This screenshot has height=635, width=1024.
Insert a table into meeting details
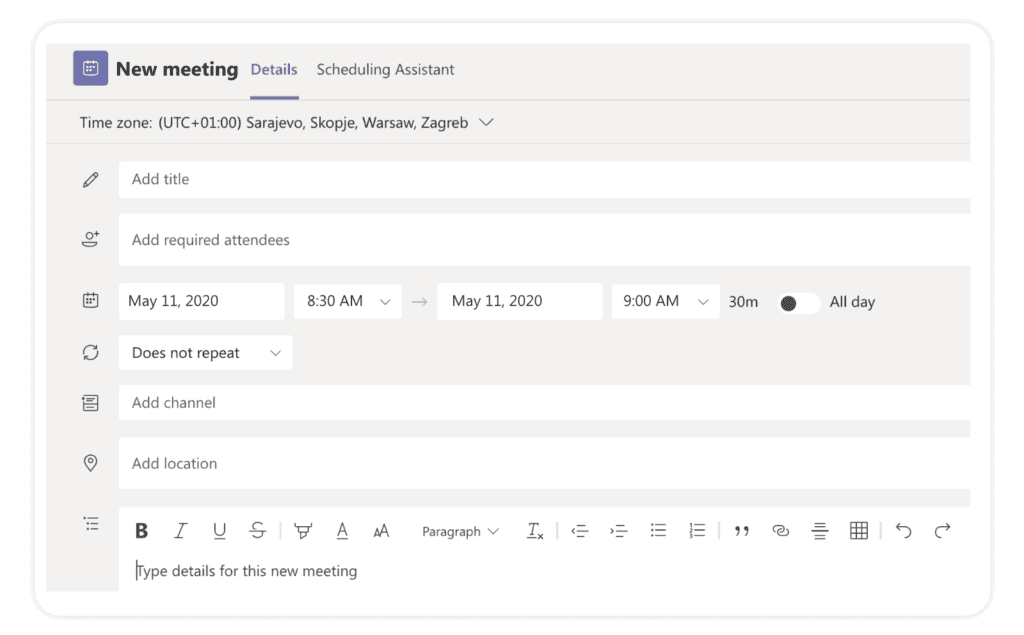tap(858, 531)
